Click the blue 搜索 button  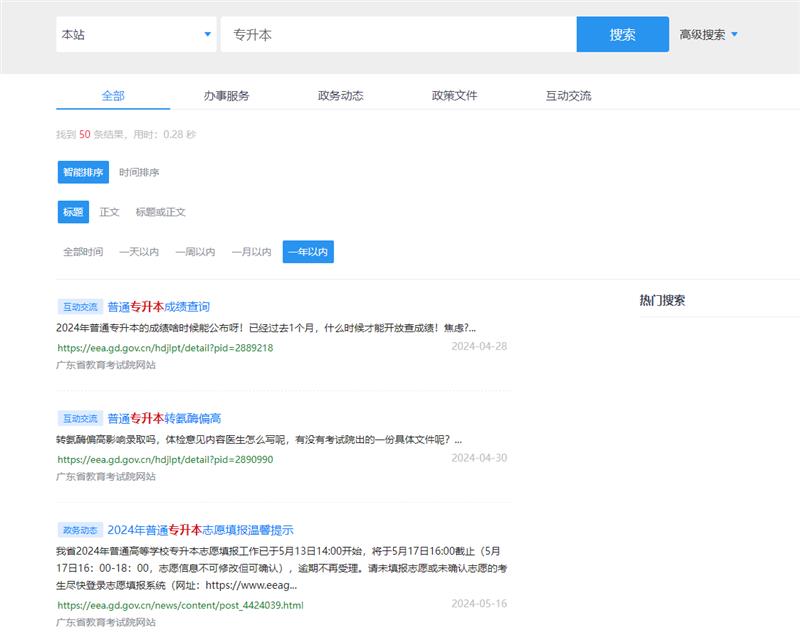pos(622,34)
